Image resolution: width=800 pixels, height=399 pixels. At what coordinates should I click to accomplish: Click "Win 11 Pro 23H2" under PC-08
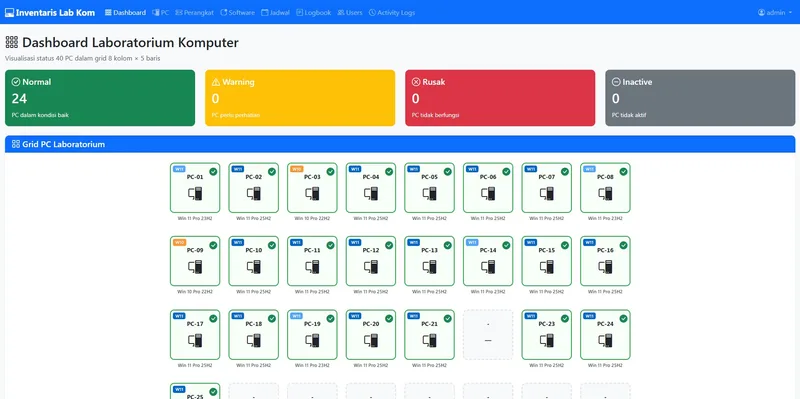coord(606,218)
